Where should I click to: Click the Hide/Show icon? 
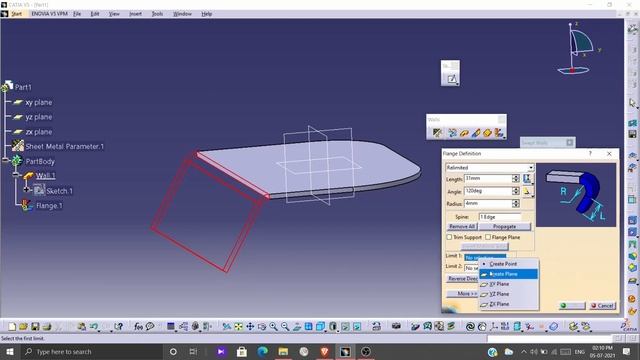(x=345, y=327)
